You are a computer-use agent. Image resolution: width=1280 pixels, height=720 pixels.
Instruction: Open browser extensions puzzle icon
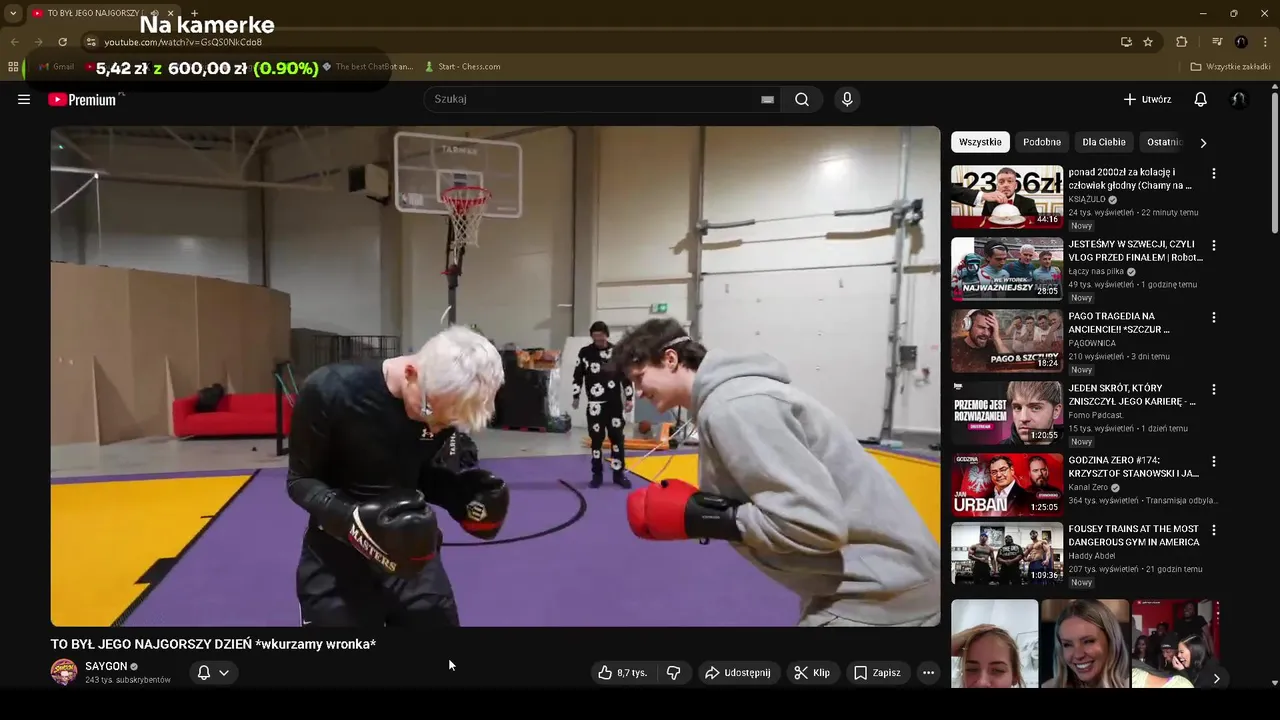[x=1181, y=42]
